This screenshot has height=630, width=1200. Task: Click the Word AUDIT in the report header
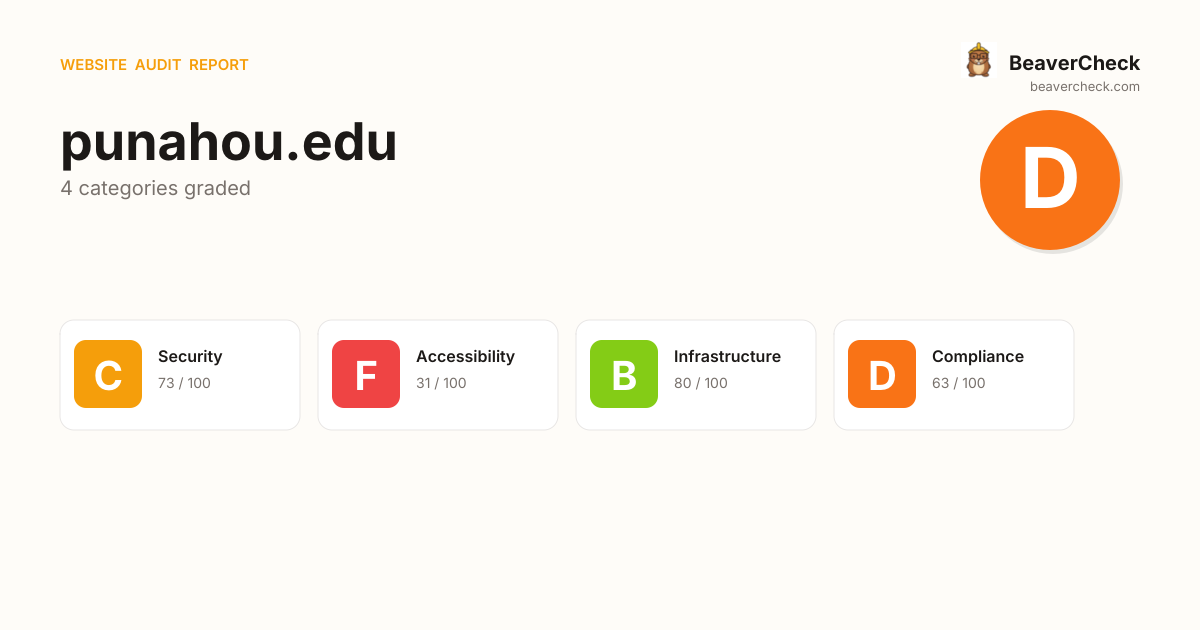click(158, 65)
